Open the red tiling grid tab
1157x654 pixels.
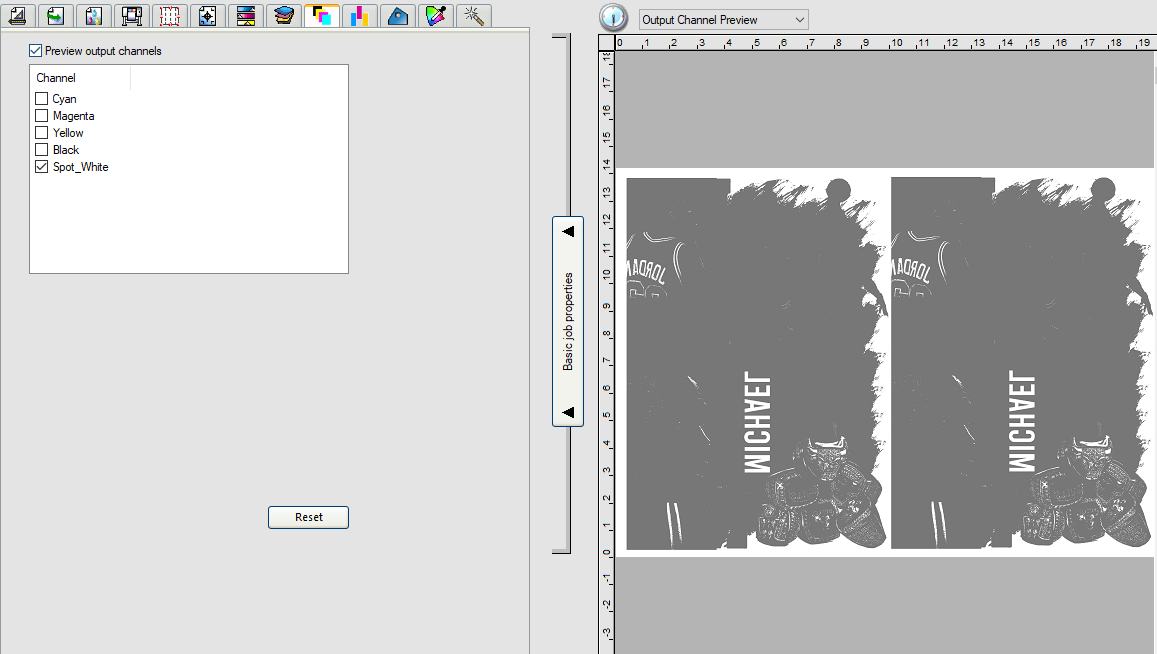tap(170, 16)
